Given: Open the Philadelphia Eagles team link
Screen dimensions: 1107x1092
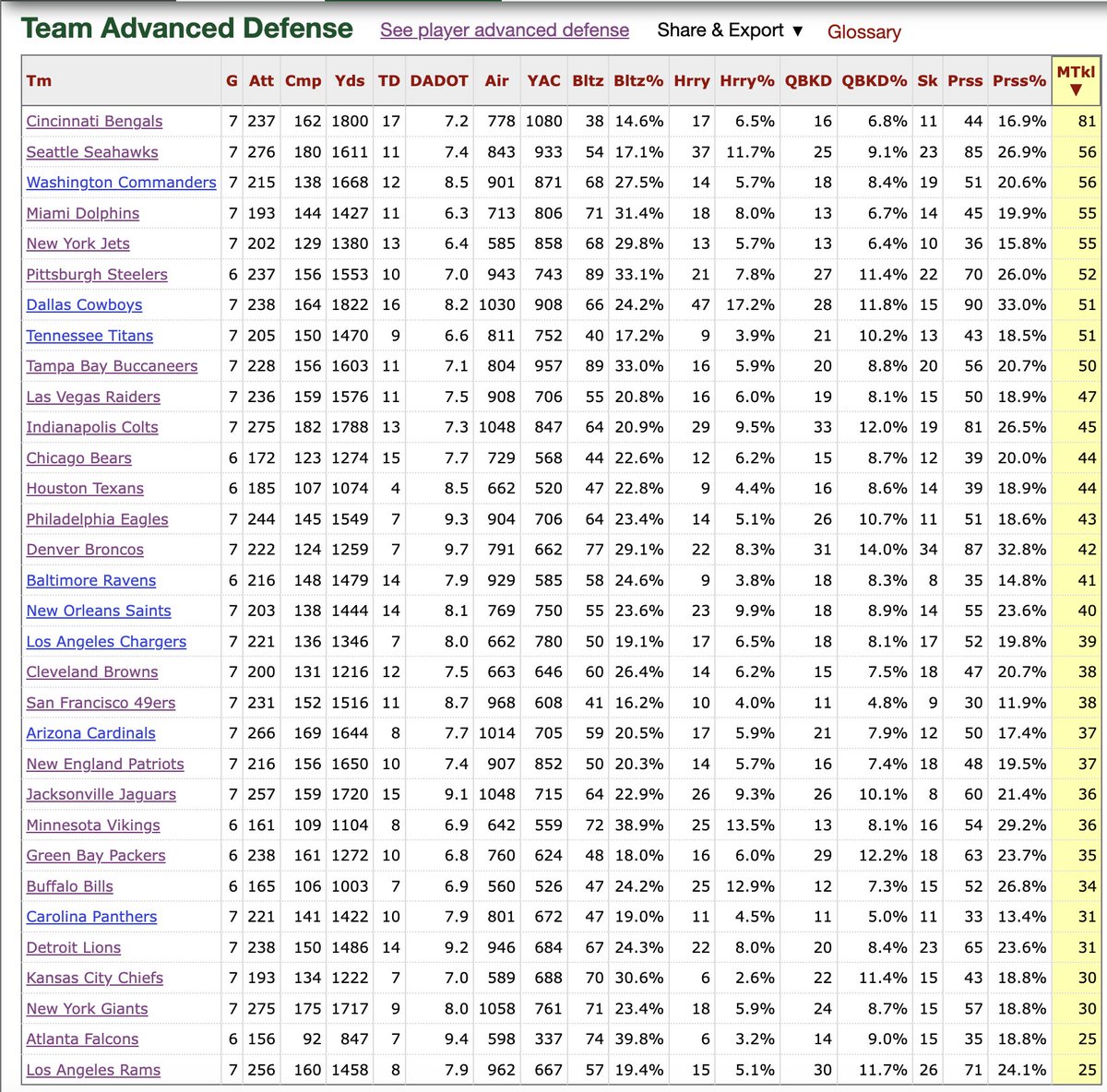Looking at the screenshot, I should pos(97,519).
